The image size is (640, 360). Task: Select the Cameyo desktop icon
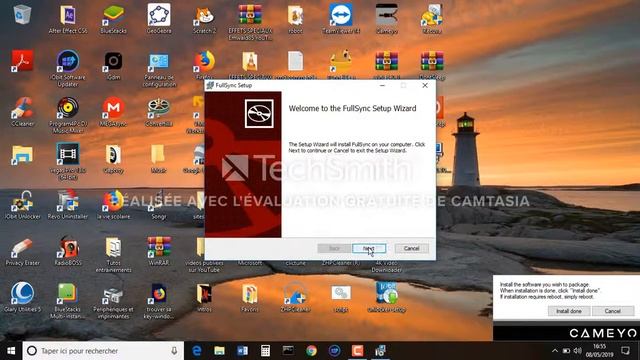point(387,19)
